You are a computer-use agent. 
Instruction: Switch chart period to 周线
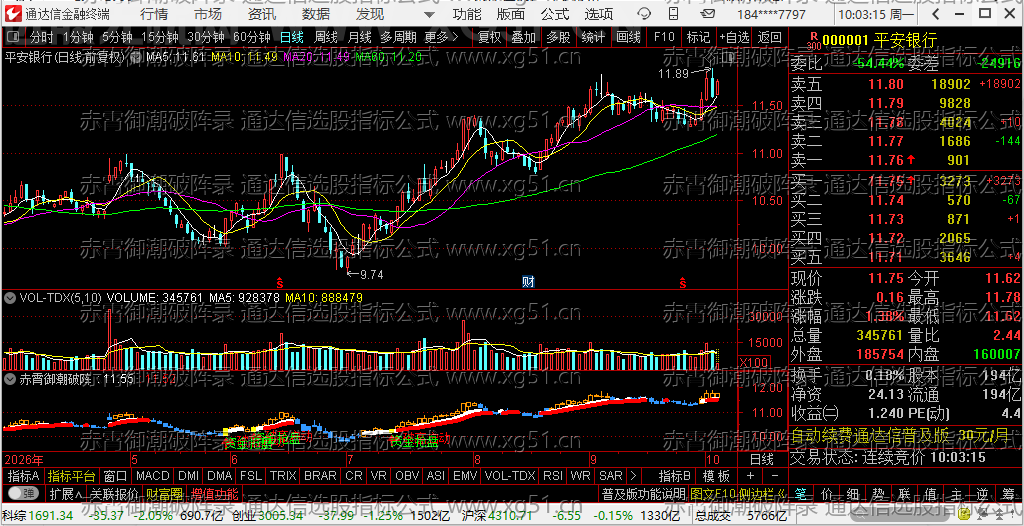[326, 37]
